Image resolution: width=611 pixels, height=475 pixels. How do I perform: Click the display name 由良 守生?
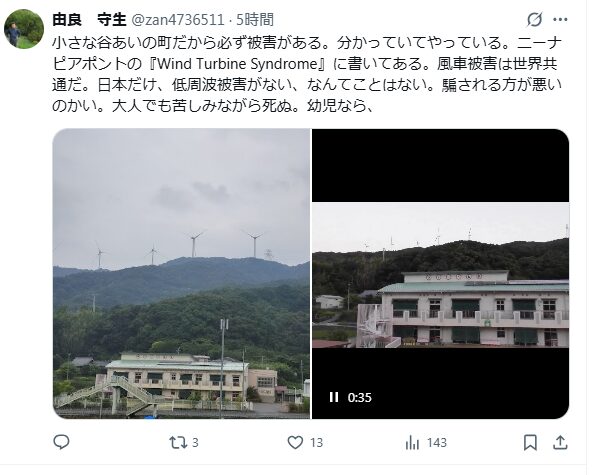point(89,19)
